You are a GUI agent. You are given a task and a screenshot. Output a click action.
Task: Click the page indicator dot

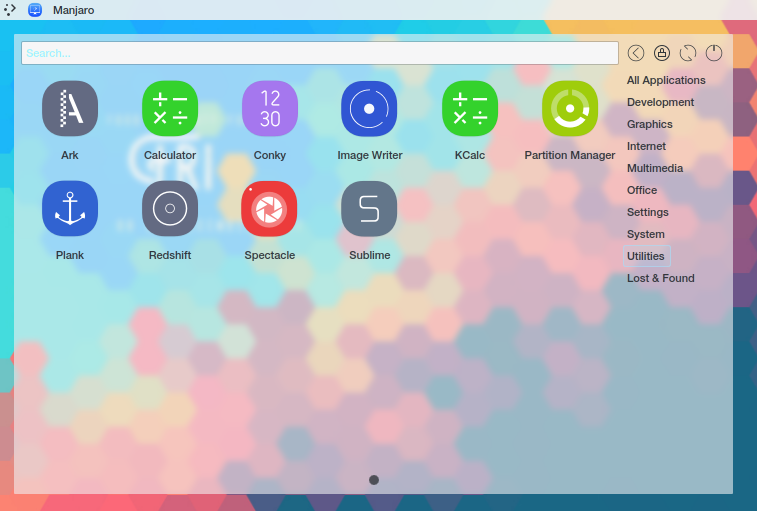(374, 480)
